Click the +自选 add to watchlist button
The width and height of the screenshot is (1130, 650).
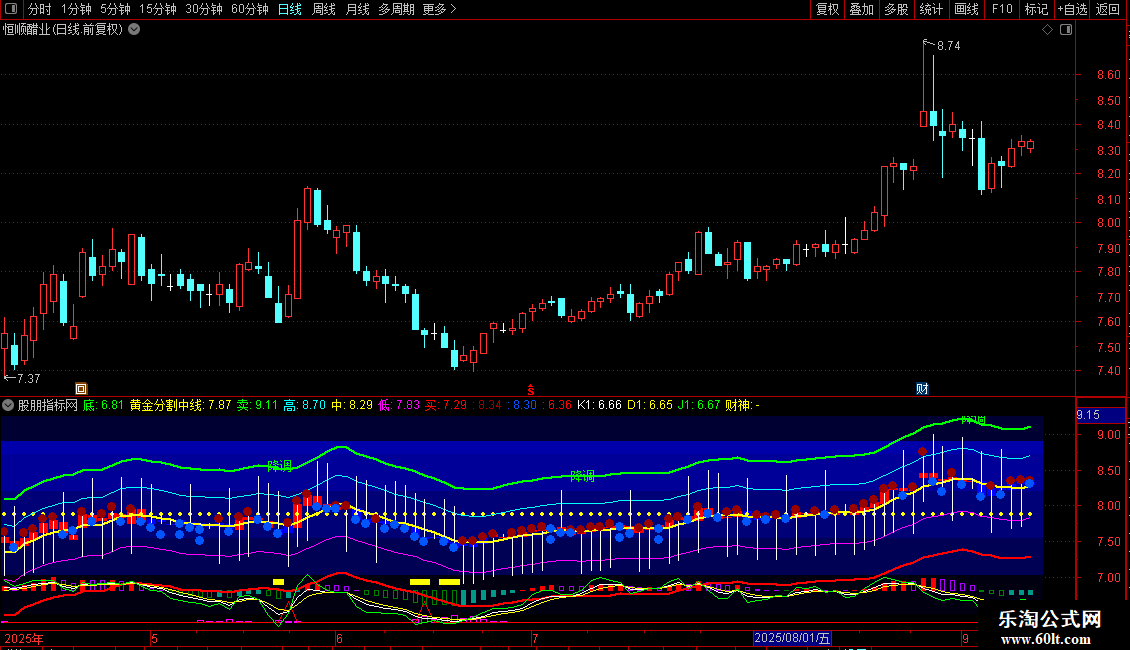[1072, 9]
